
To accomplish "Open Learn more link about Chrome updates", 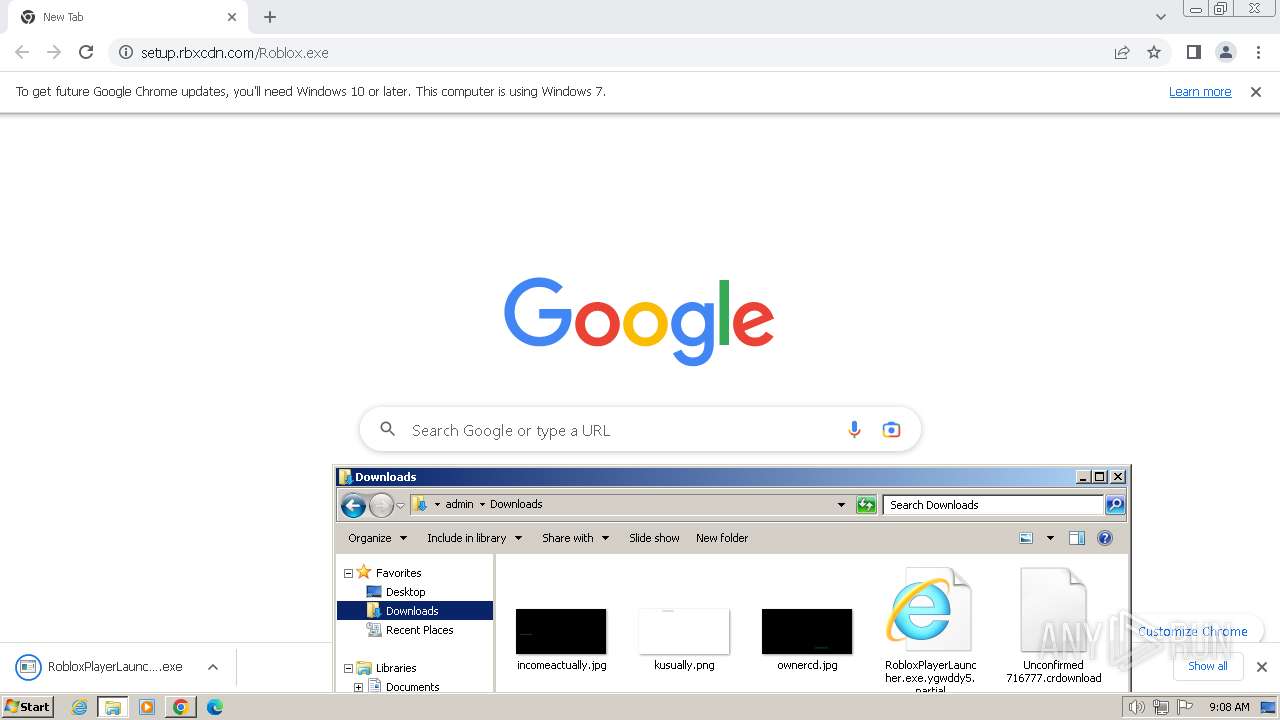I will coord(1200,92).
